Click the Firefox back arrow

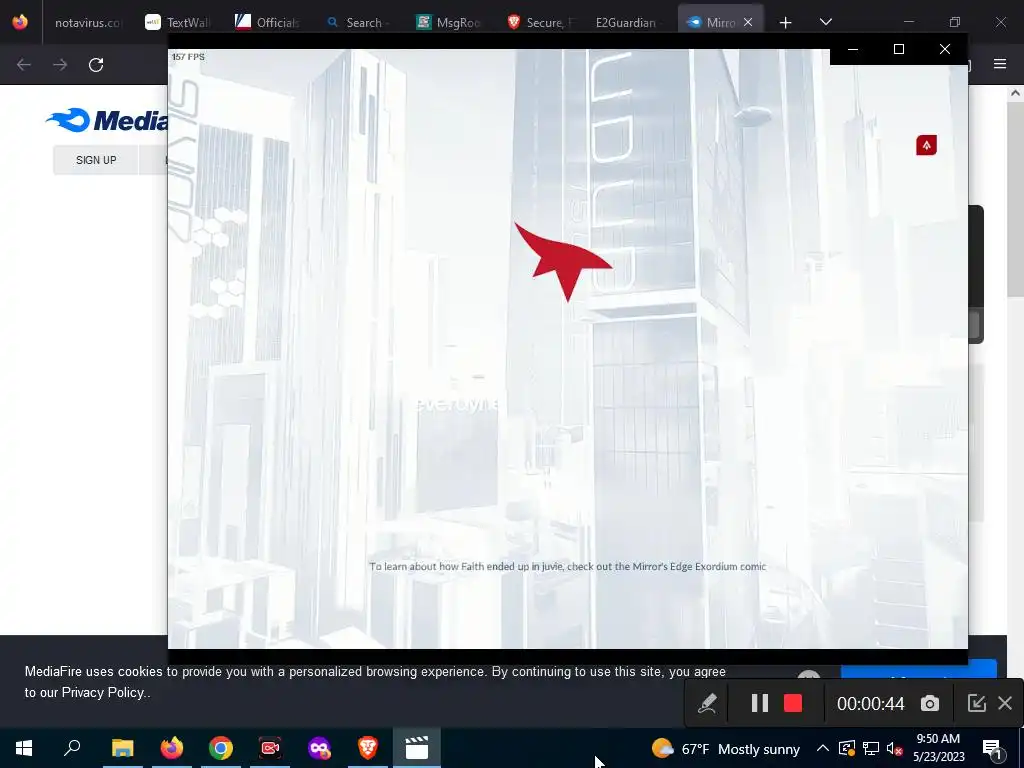click(x=24, y=65)
